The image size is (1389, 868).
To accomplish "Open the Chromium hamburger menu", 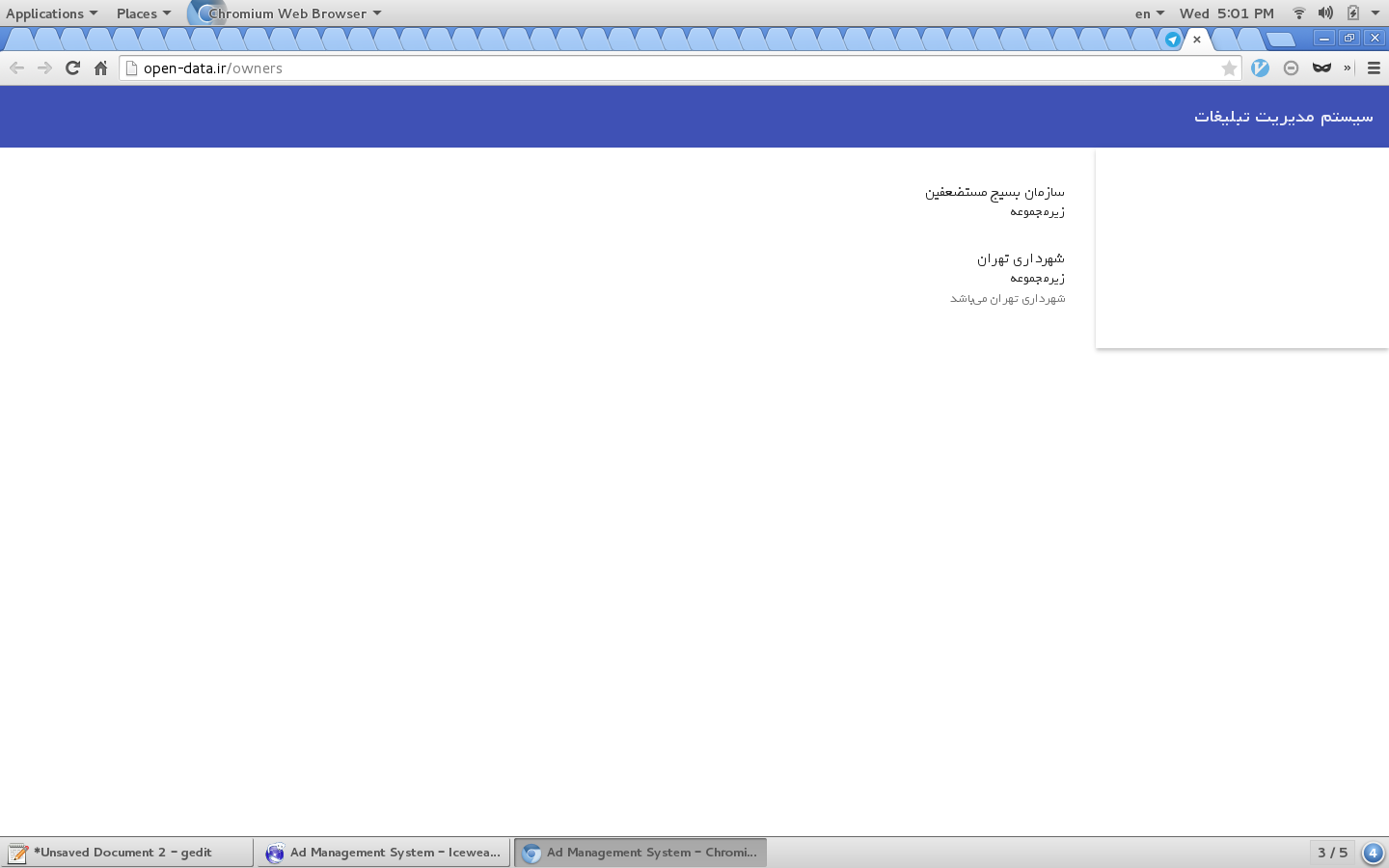I will point(1374,68).
